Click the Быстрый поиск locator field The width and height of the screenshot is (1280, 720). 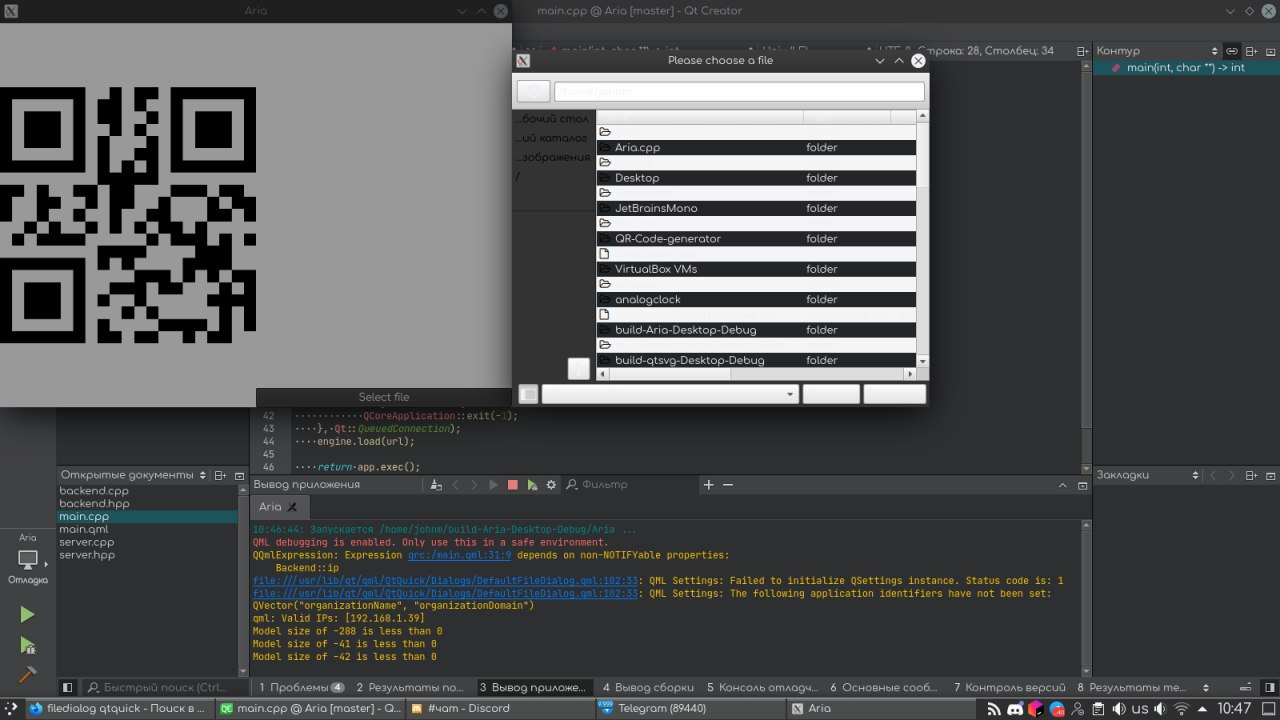[x=166, y=687]
